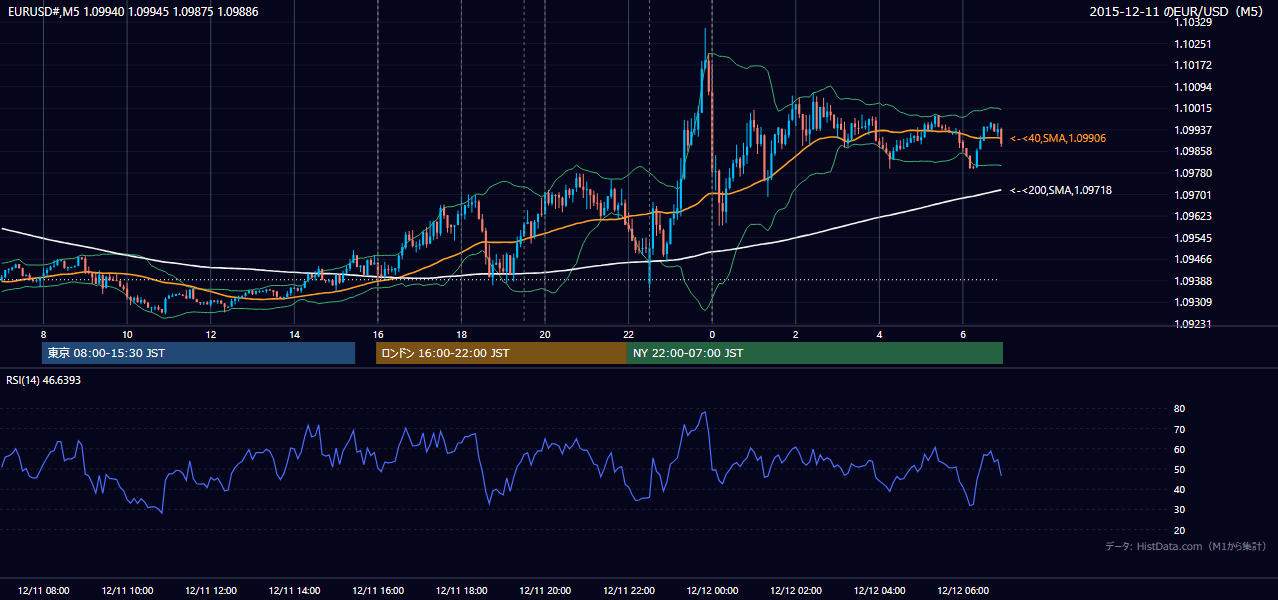Click price axis label 1.09466

coord(1194,259)
